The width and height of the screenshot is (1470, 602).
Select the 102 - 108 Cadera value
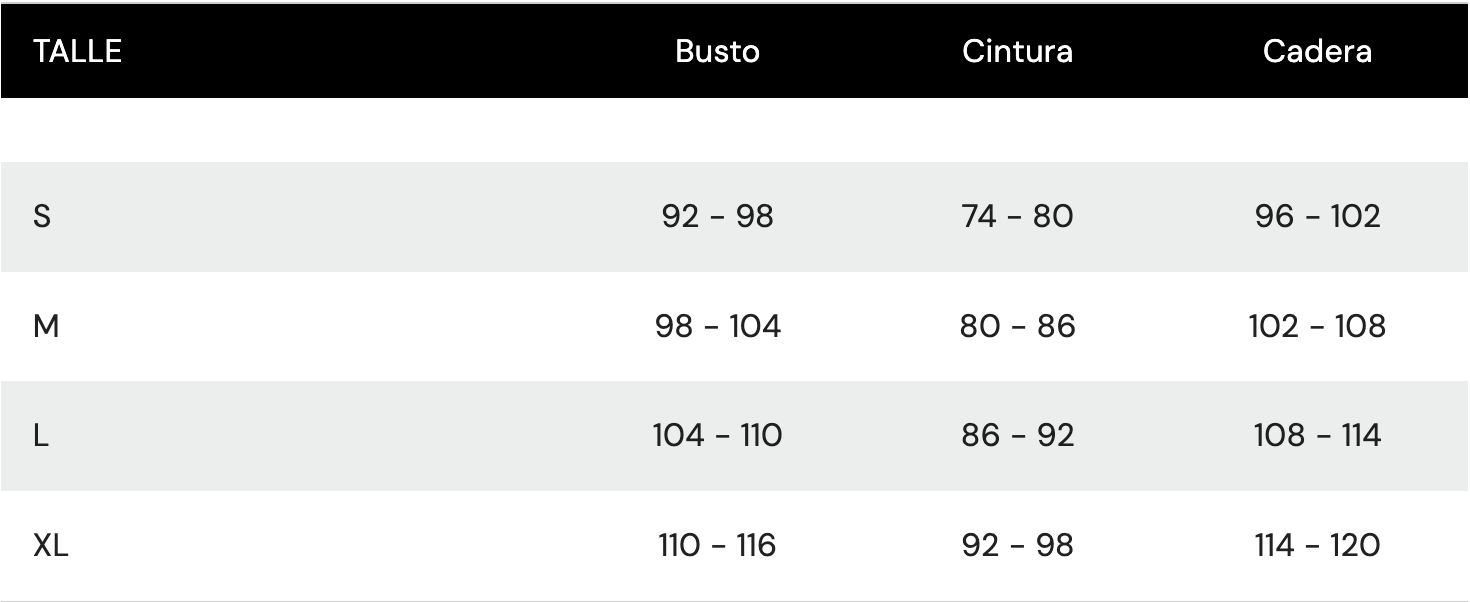pyautogui.click(x=1317, y=326)
